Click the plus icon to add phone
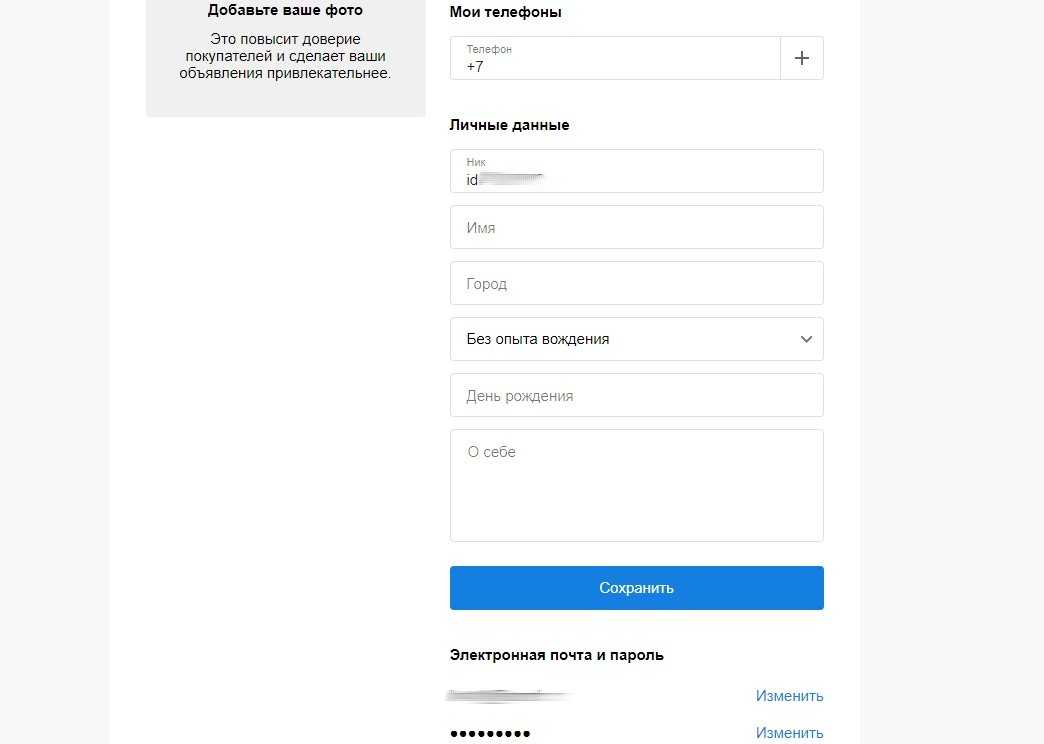Screen dimensions: 1044x744 (801, 58)
